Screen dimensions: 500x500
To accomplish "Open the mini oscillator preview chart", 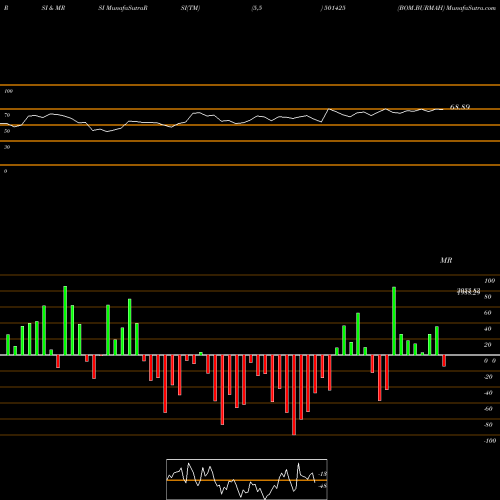I will point(247,479).
